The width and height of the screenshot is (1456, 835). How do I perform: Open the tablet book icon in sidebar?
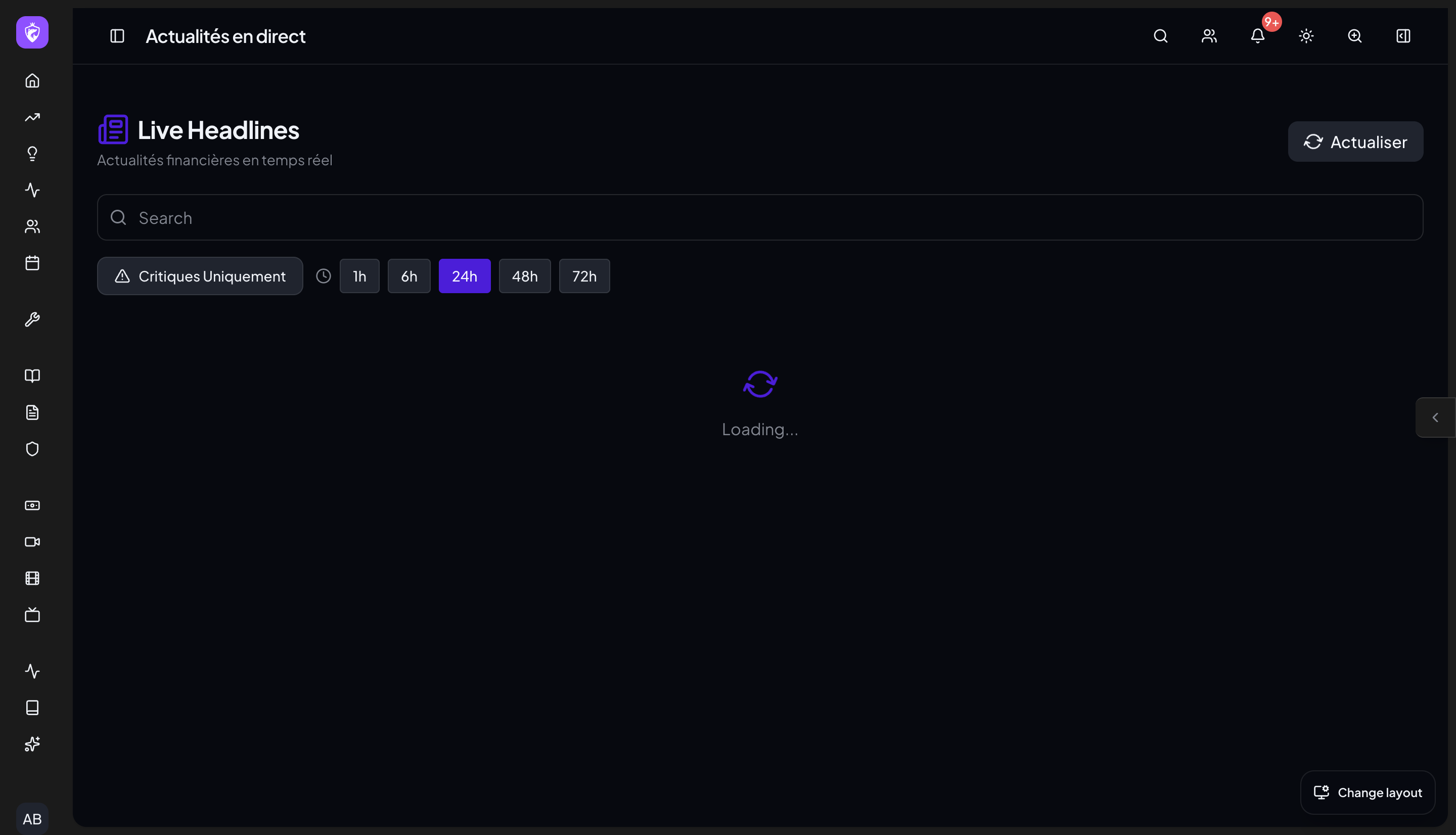click(32, 708)
